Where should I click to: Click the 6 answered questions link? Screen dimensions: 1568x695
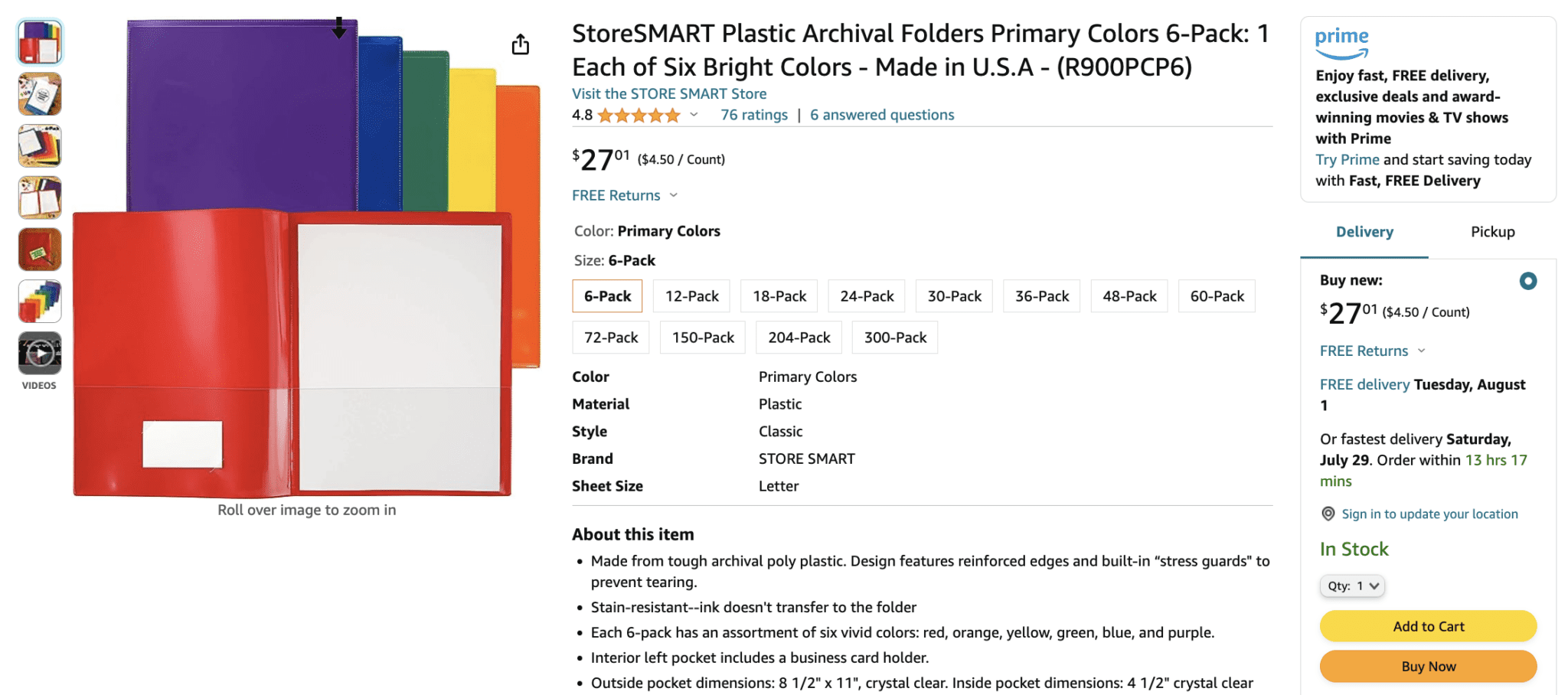[881, 115]
